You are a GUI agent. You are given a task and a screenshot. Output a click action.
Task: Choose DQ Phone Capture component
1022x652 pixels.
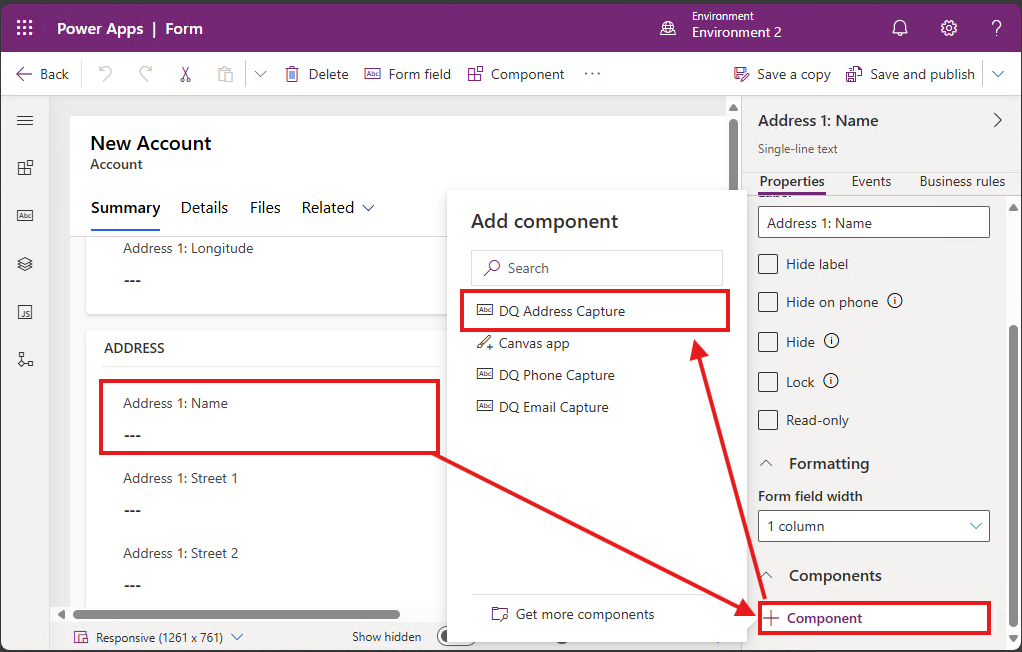[x=594, y=375]
